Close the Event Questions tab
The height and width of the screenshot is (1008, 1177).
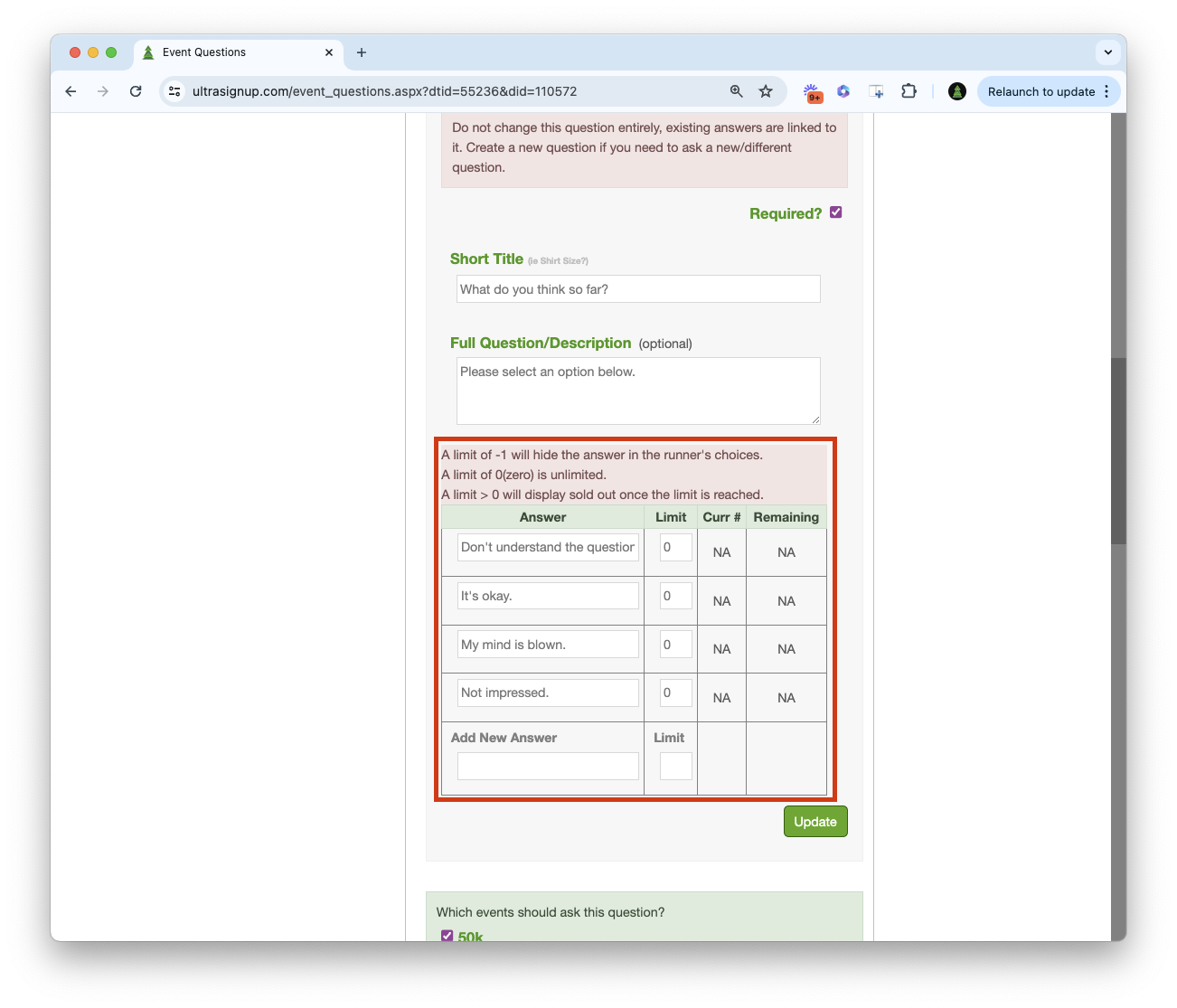point(329,52)
